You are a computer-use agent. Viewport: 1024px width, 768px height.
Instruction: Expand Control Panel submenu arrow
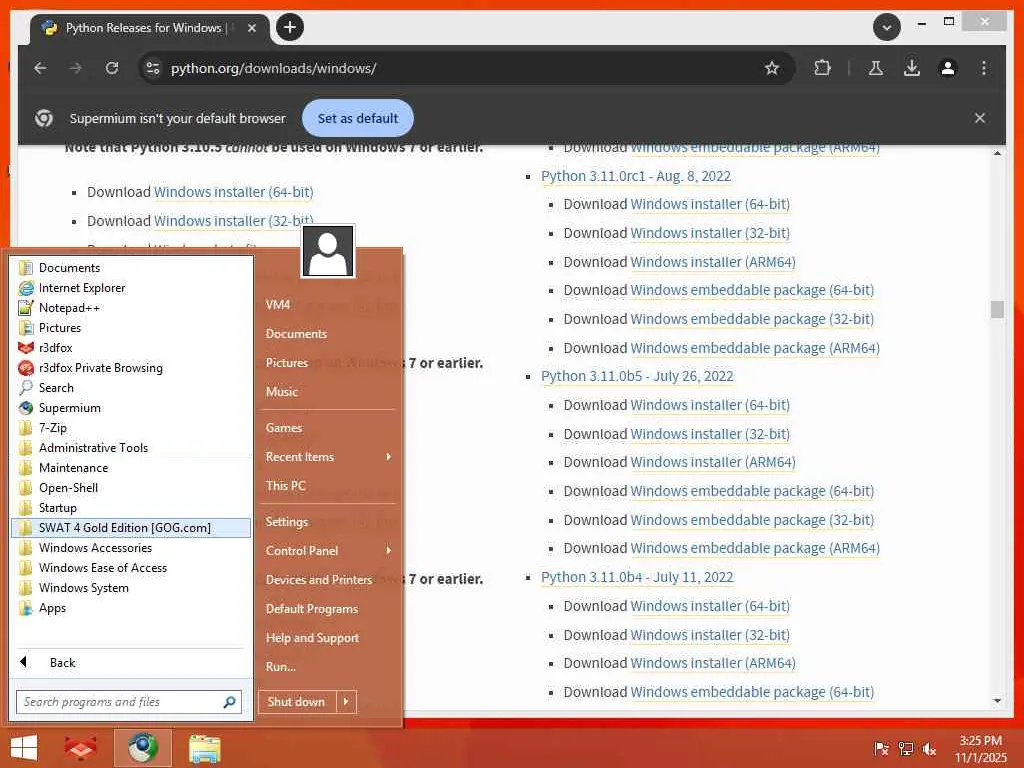(389, 551)
